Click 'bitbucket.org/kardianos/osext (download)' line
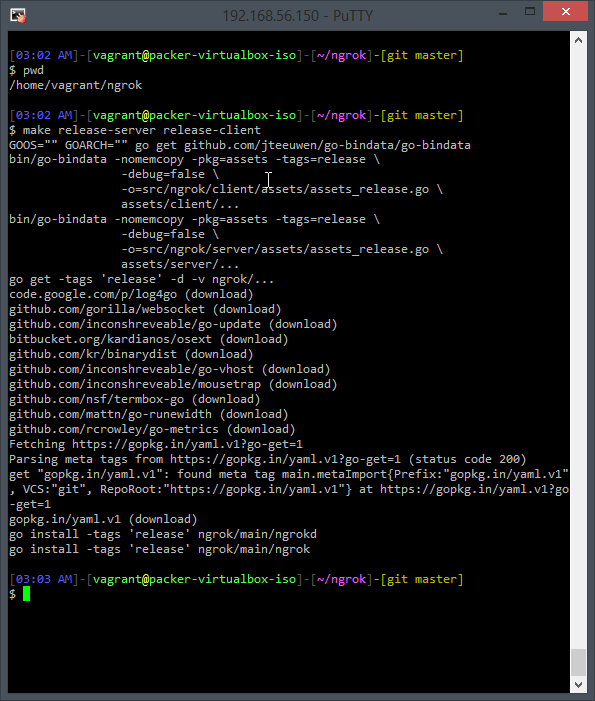This screenshot has width=595, height=701. pyautogui.click(x=148, y=339)
